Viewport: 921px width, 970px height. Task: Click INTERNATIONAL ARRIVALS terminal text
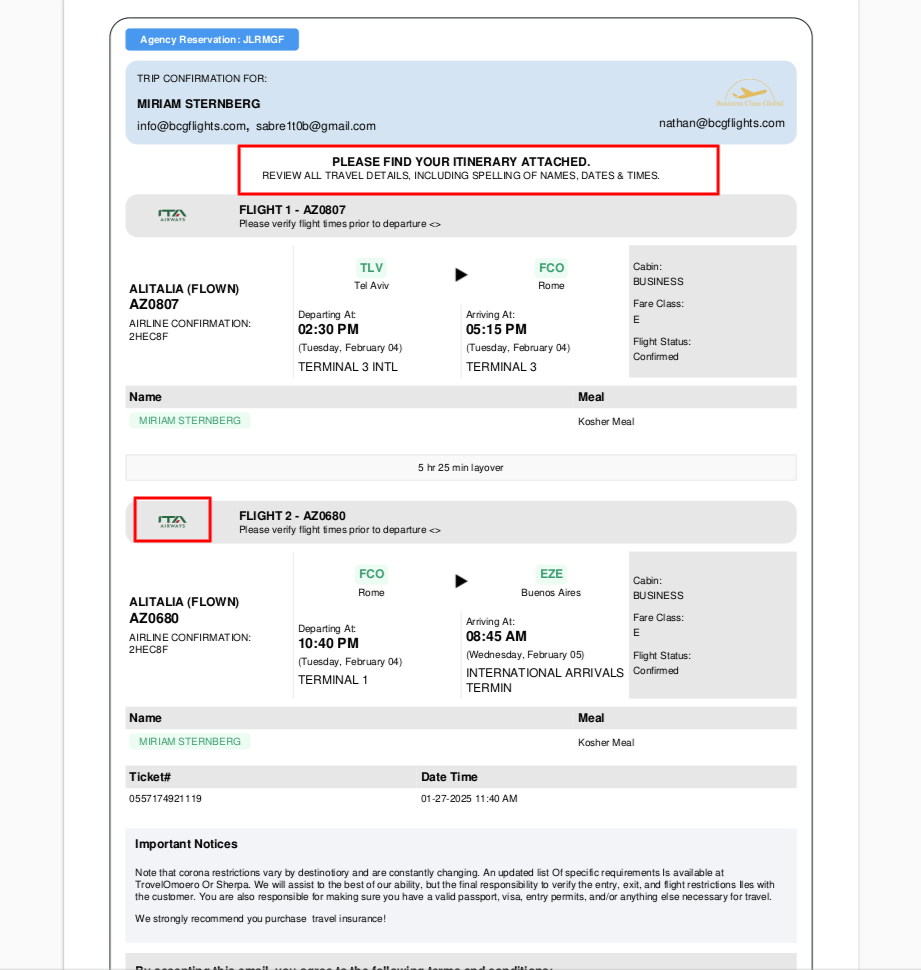click(x=545, y=680)
